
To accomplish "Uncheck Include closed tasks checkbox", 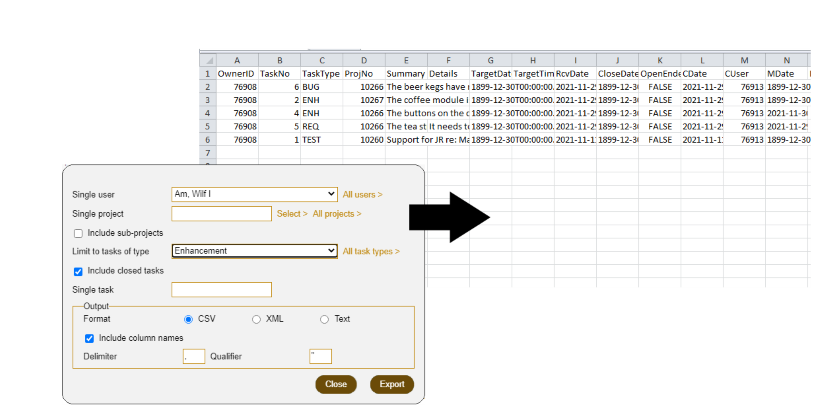I will pos(79,271).
